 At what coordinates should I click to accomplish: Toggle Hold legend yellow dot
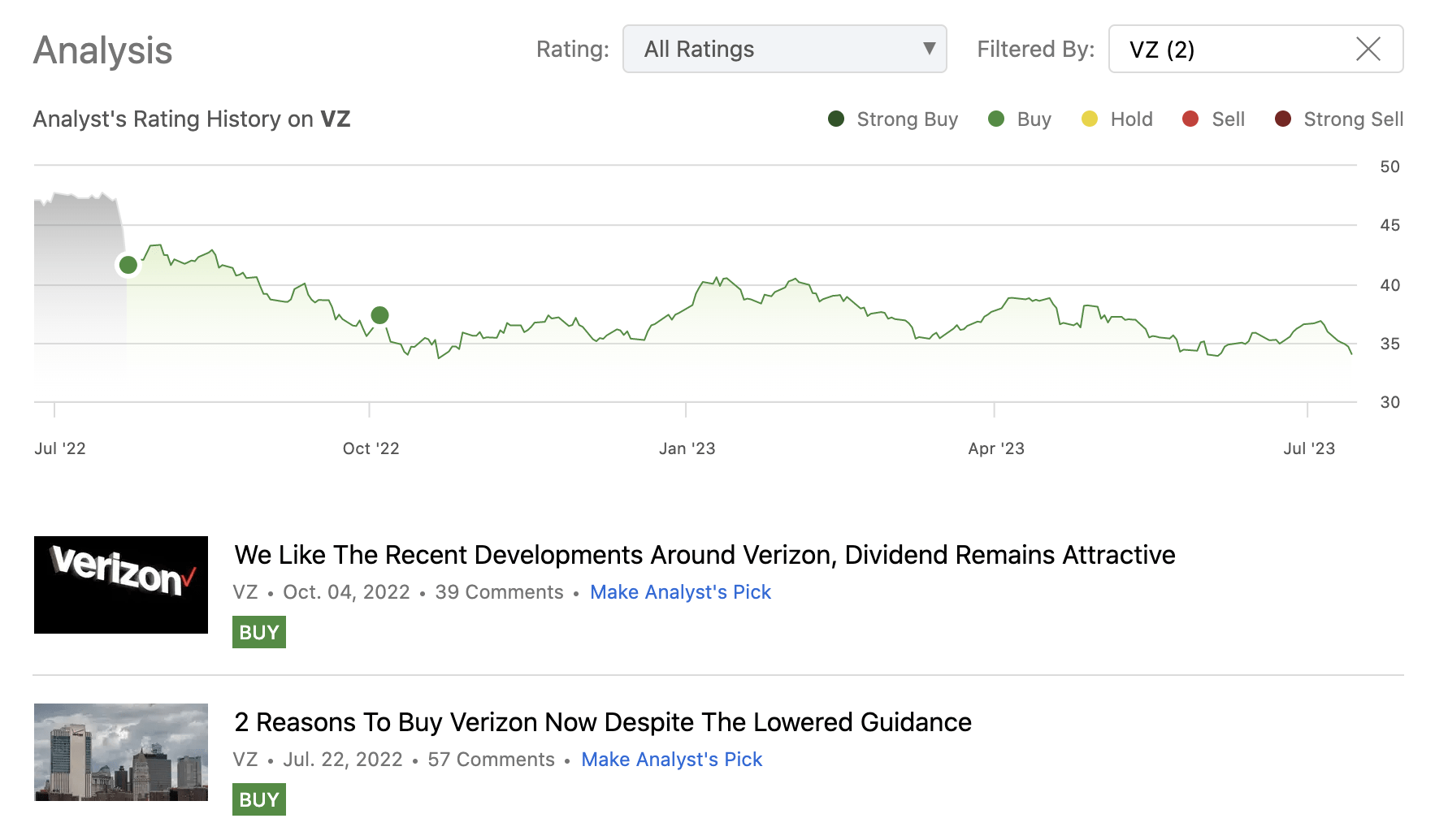(x=1090, y=119)
